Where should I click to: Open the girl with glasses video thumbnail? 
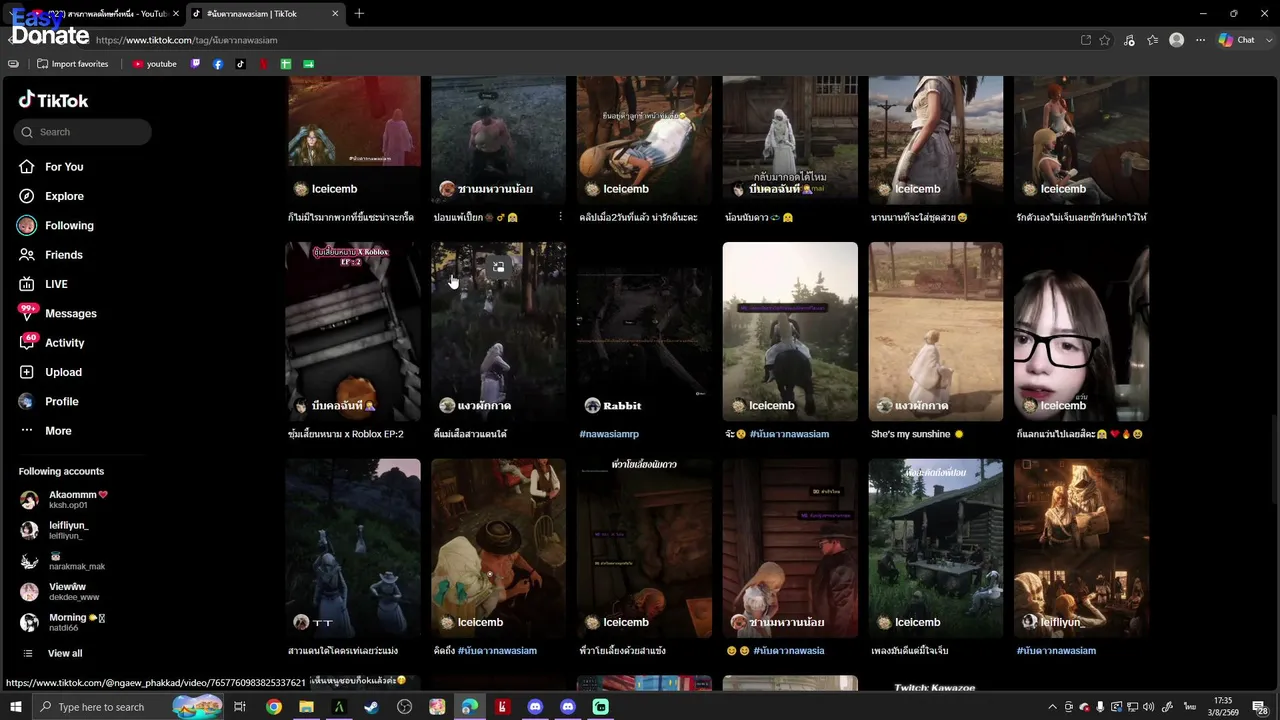click(1081, 331)
